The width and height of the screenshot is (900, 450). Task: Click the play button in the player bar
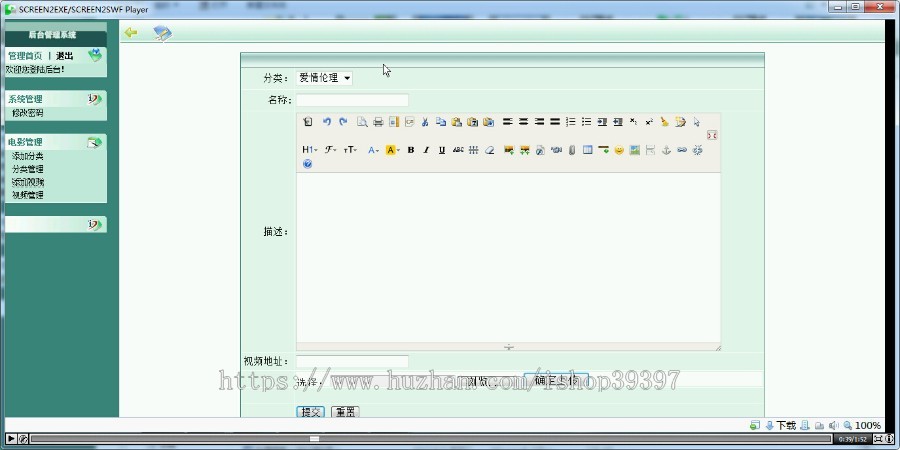(11, 439)
